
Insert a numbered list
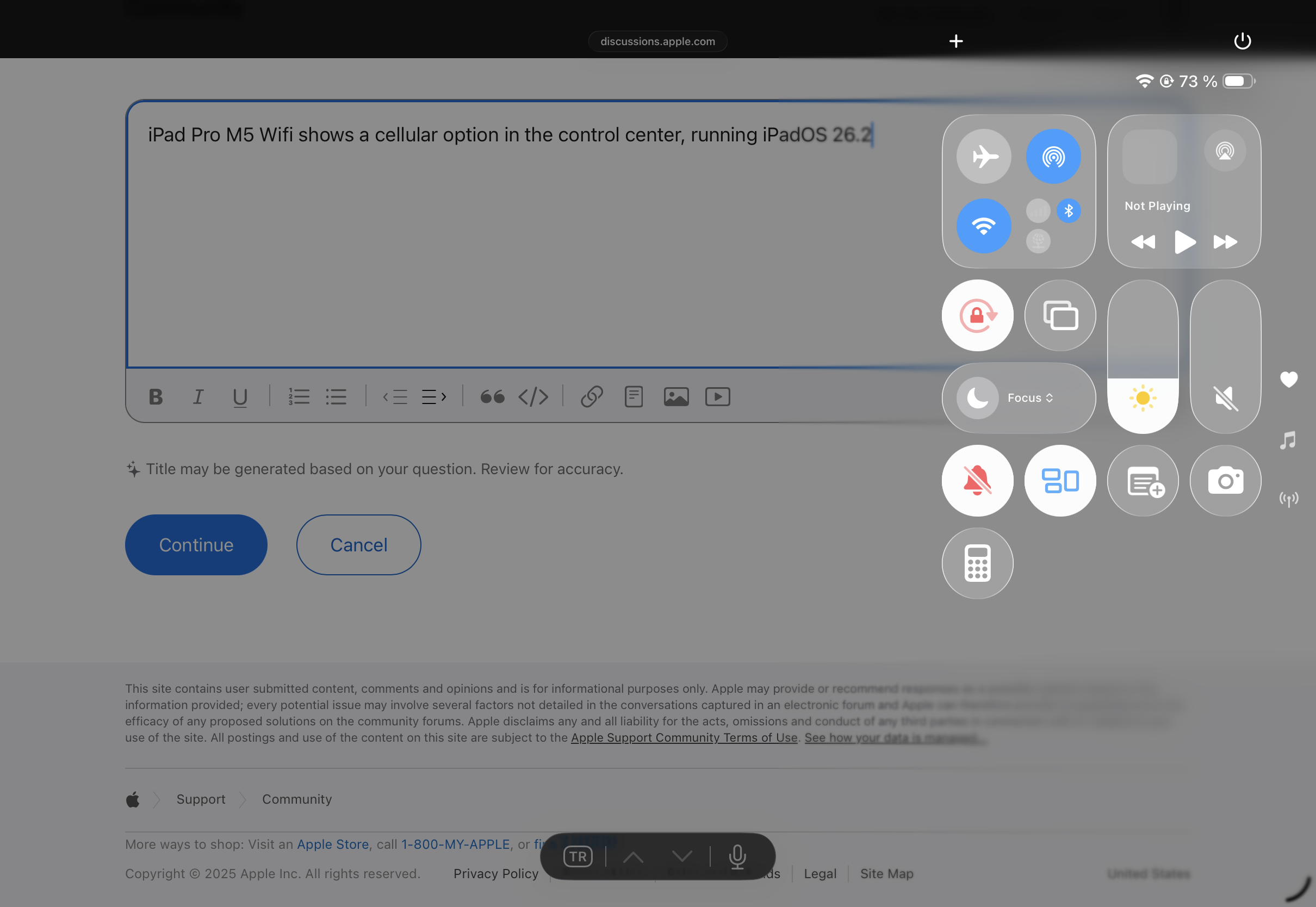(299, 396)
